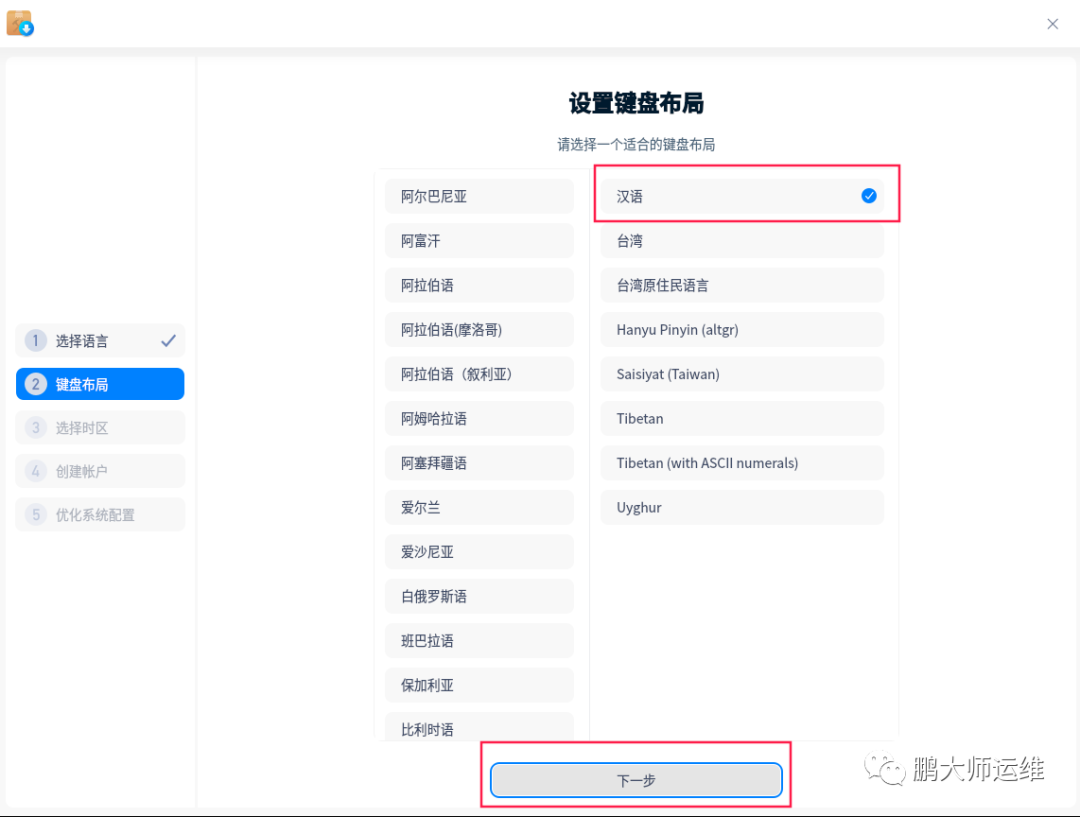The image size is (1080, 817).
Task: Click step number 2 circle icon
Action: point(36,384)
